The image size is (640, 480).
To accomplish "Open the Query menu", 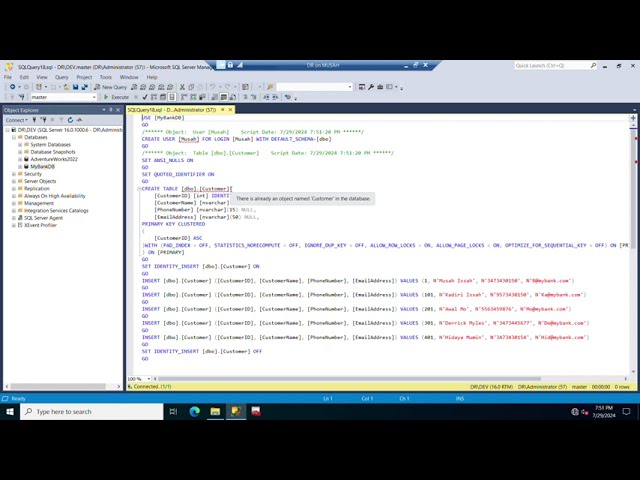I will click(62, 77).
